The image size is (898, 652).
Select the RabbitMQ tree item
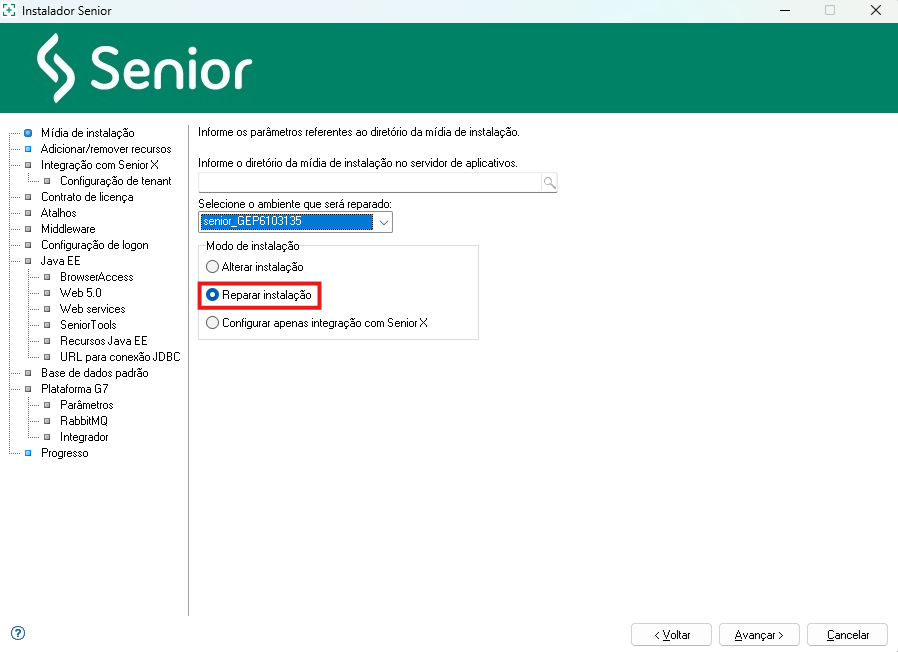tap(84, 421)
